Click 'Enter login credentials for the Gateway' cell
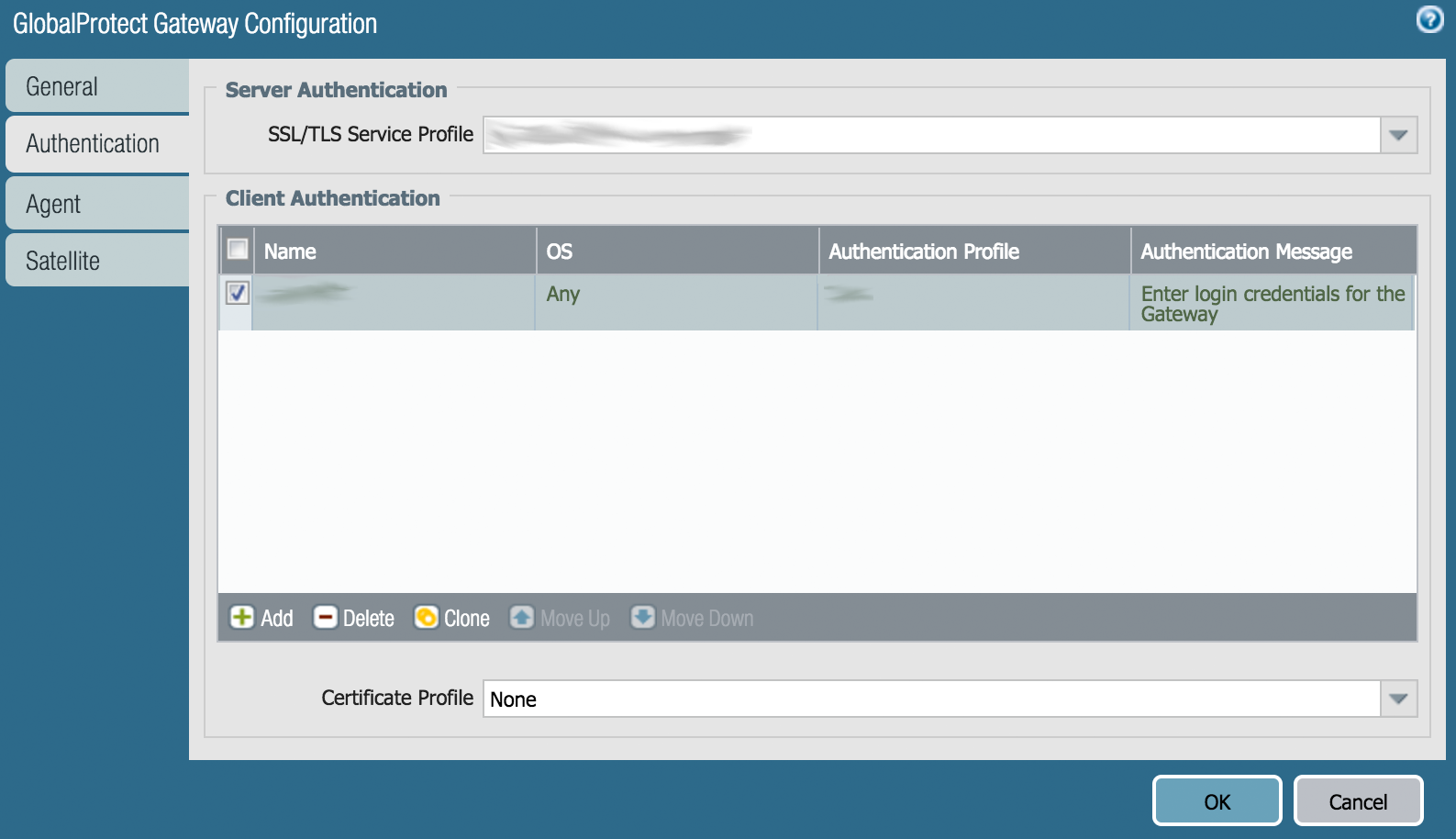1456x839 pixels. click(1273, 303)
